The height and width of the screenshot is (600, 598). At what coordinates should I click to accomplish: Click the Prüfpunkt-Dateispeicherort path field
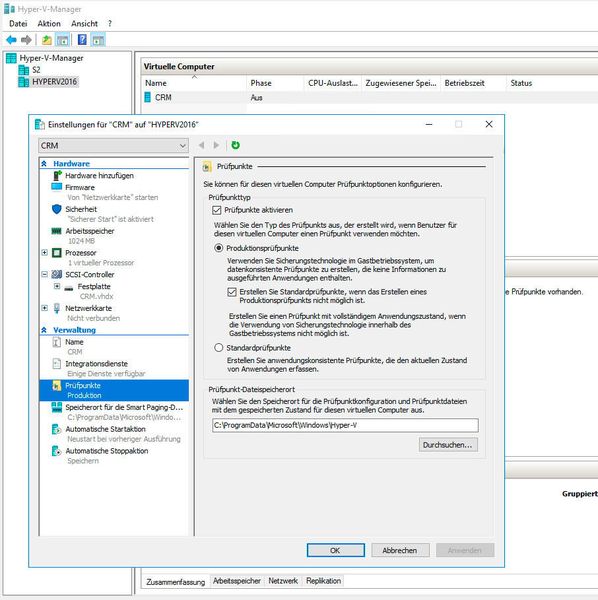(x=345, y=426)
